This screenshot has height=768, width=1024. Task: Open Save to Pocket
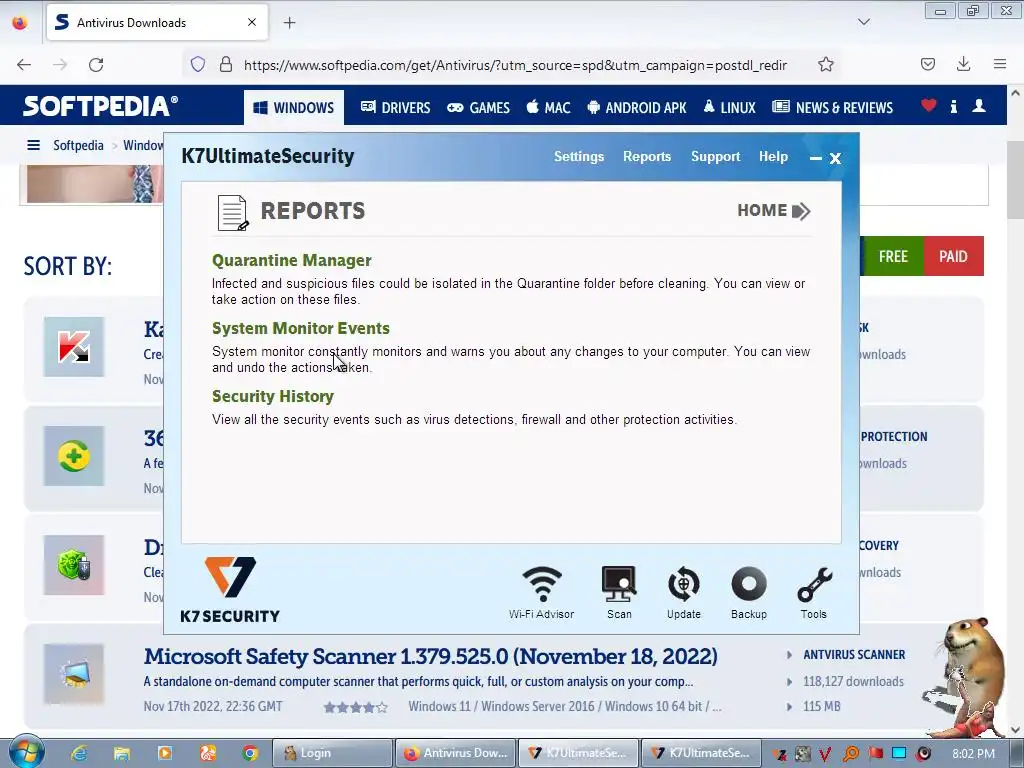tap(928, 64)
